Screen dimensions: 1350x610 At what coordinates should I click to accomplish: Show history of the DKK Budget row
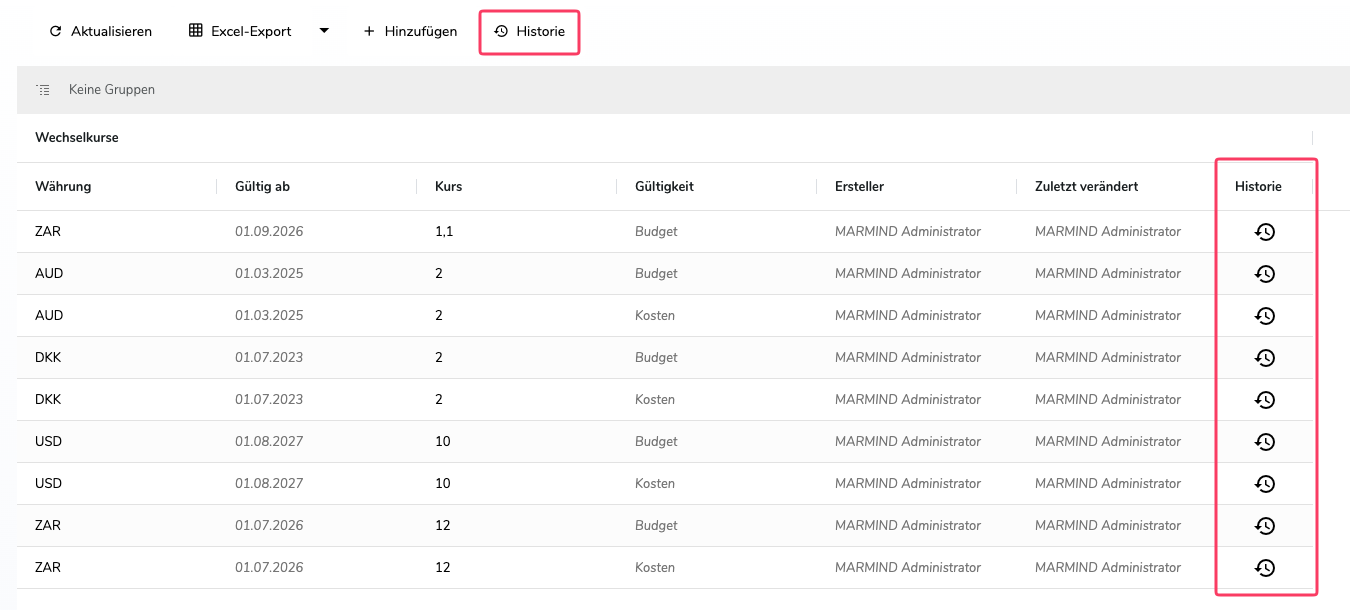pyautogui.click(x=1265, y=358)
